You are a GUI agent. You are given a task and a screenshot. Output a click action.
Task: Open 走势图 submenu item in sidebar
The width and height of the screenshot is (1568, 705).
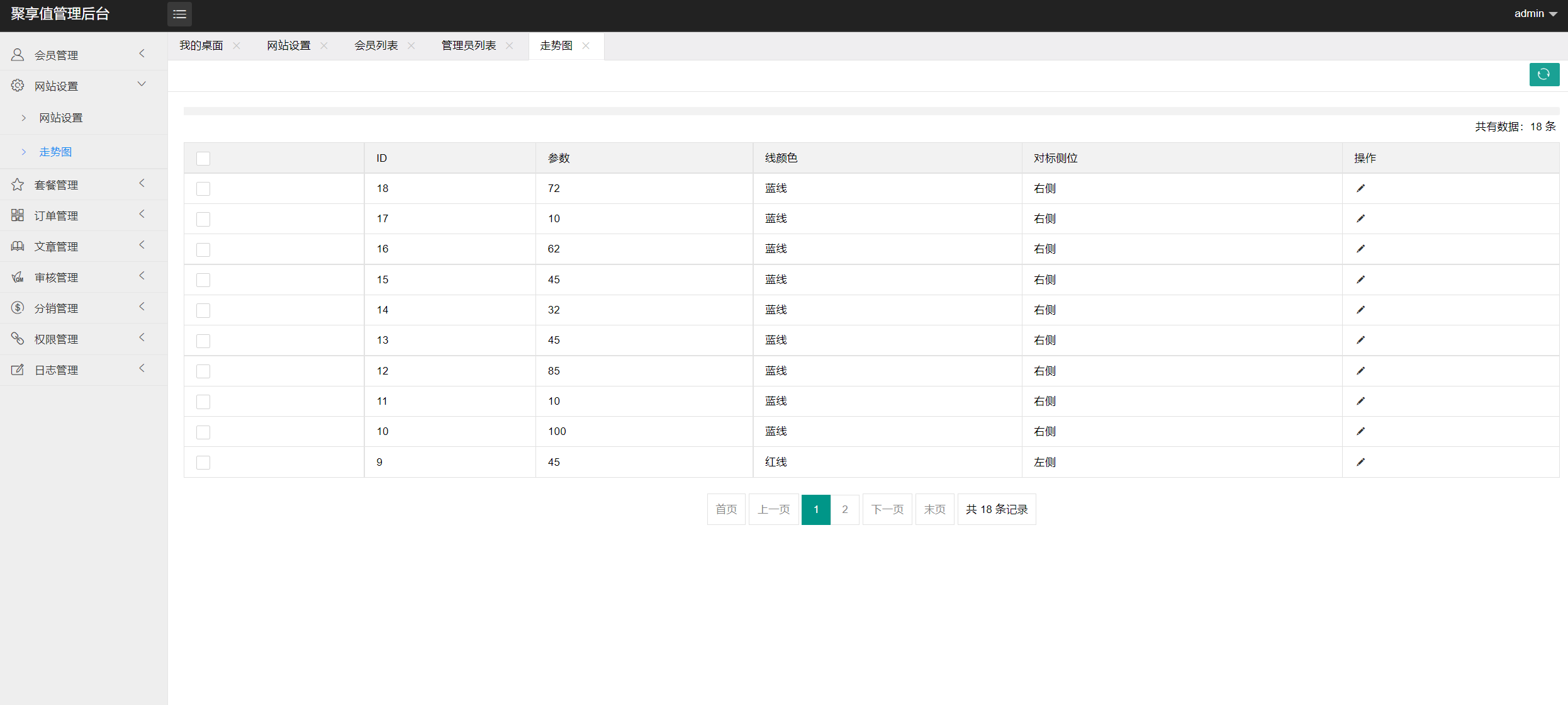click(x=55, y=152)
